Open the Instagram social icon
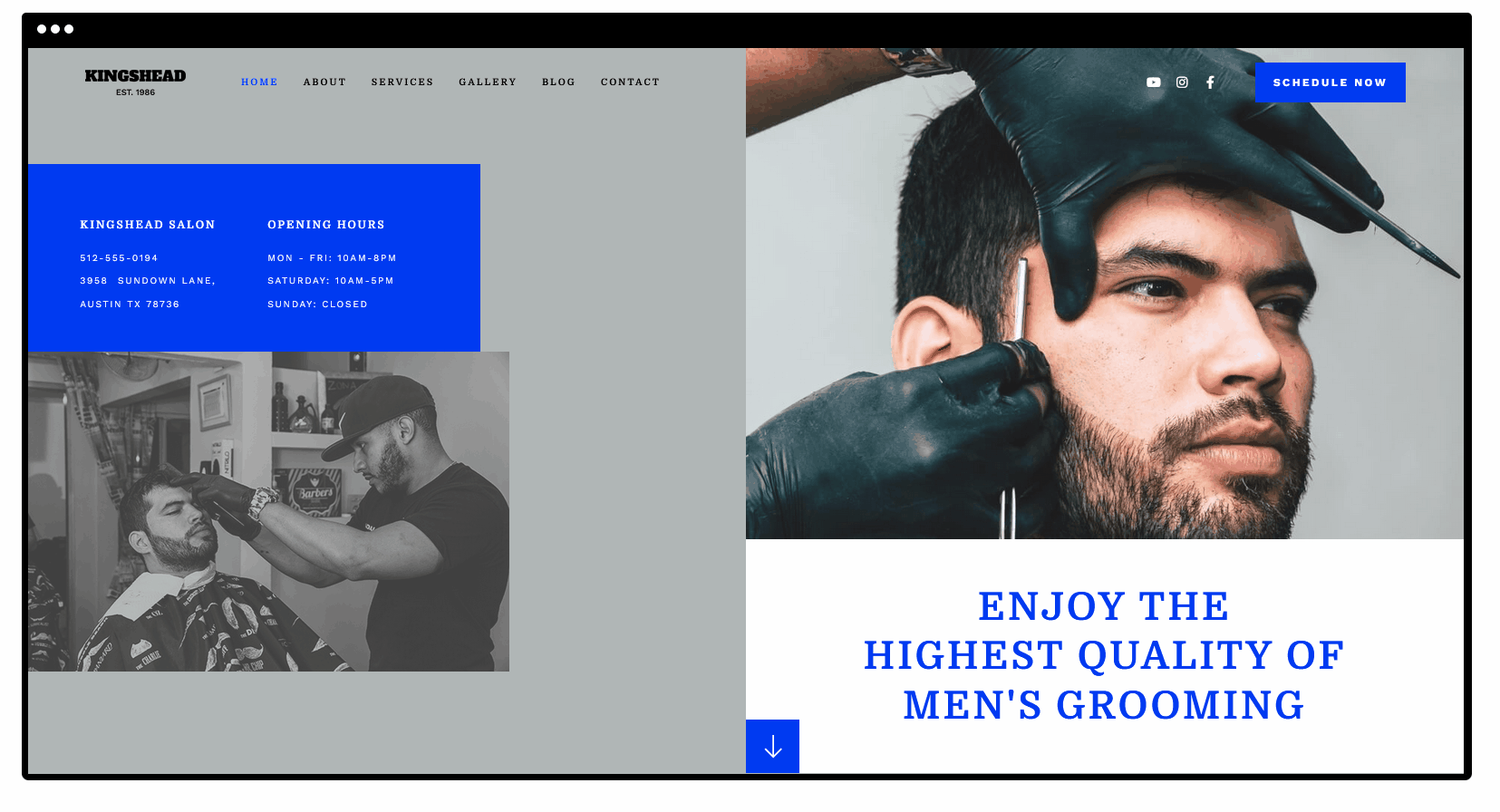This screenshot has height=812, width=1500. point(1182,82)
